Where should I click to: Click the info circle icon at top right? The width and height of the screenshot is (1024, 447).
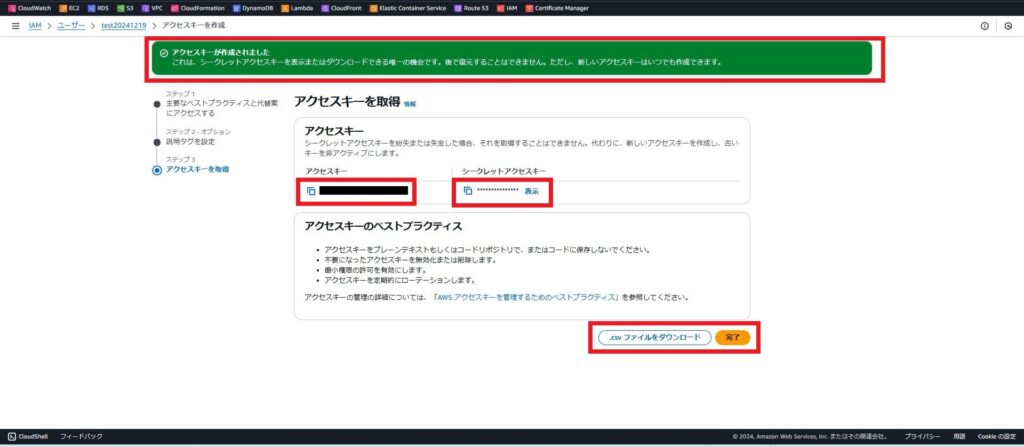tap(984, 25)
